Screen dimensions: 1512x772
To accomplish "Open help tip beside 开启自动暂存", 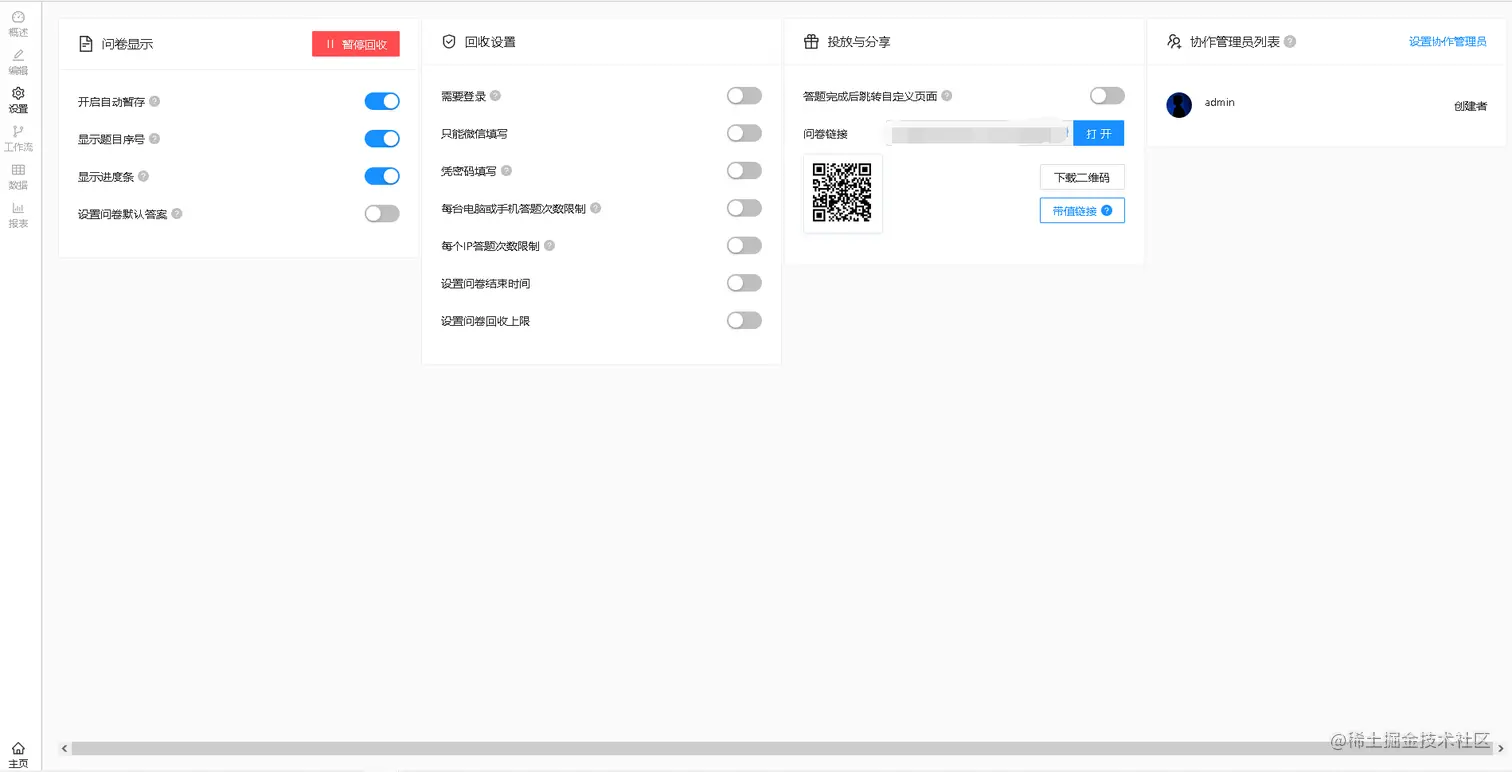I will [x=153, y=101].
